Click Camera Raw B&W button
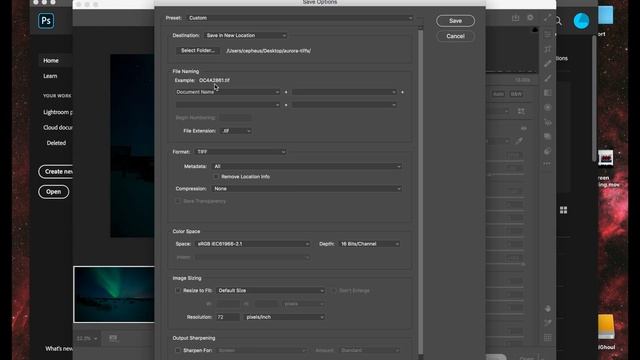 pyautogui.click(x=516, y=94)
